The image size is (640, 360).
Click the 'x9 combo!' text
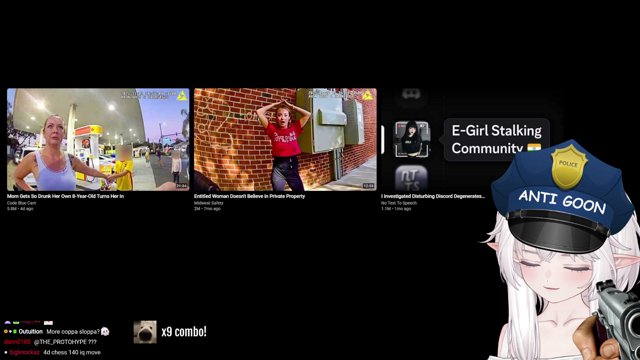click(184, 332)
